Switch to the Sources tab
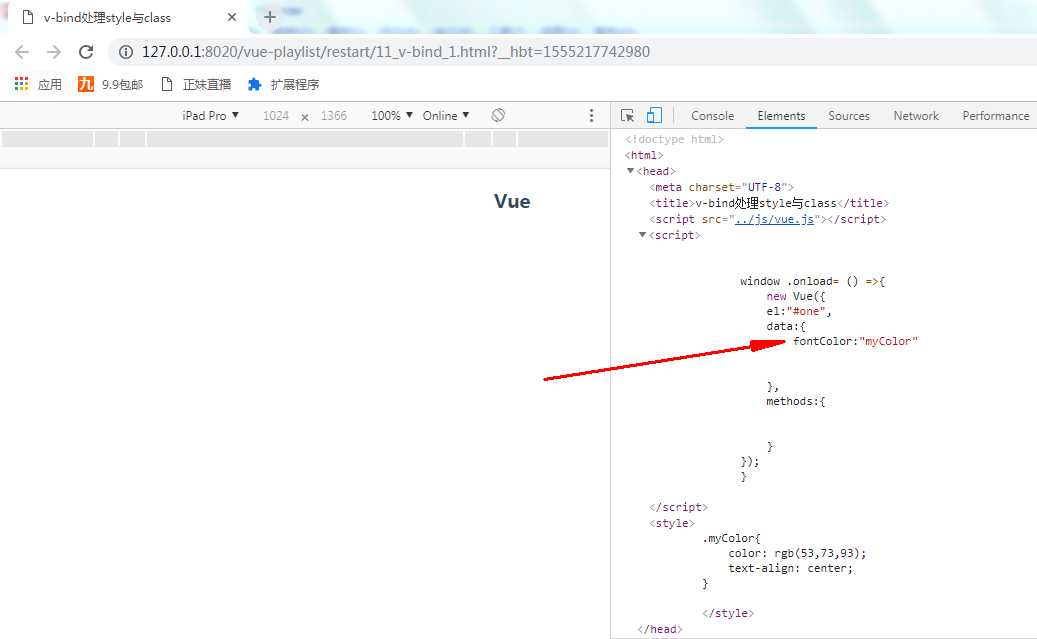Image resolution: width=1037 pixels, height=639 pixels. tap(849, 116)
